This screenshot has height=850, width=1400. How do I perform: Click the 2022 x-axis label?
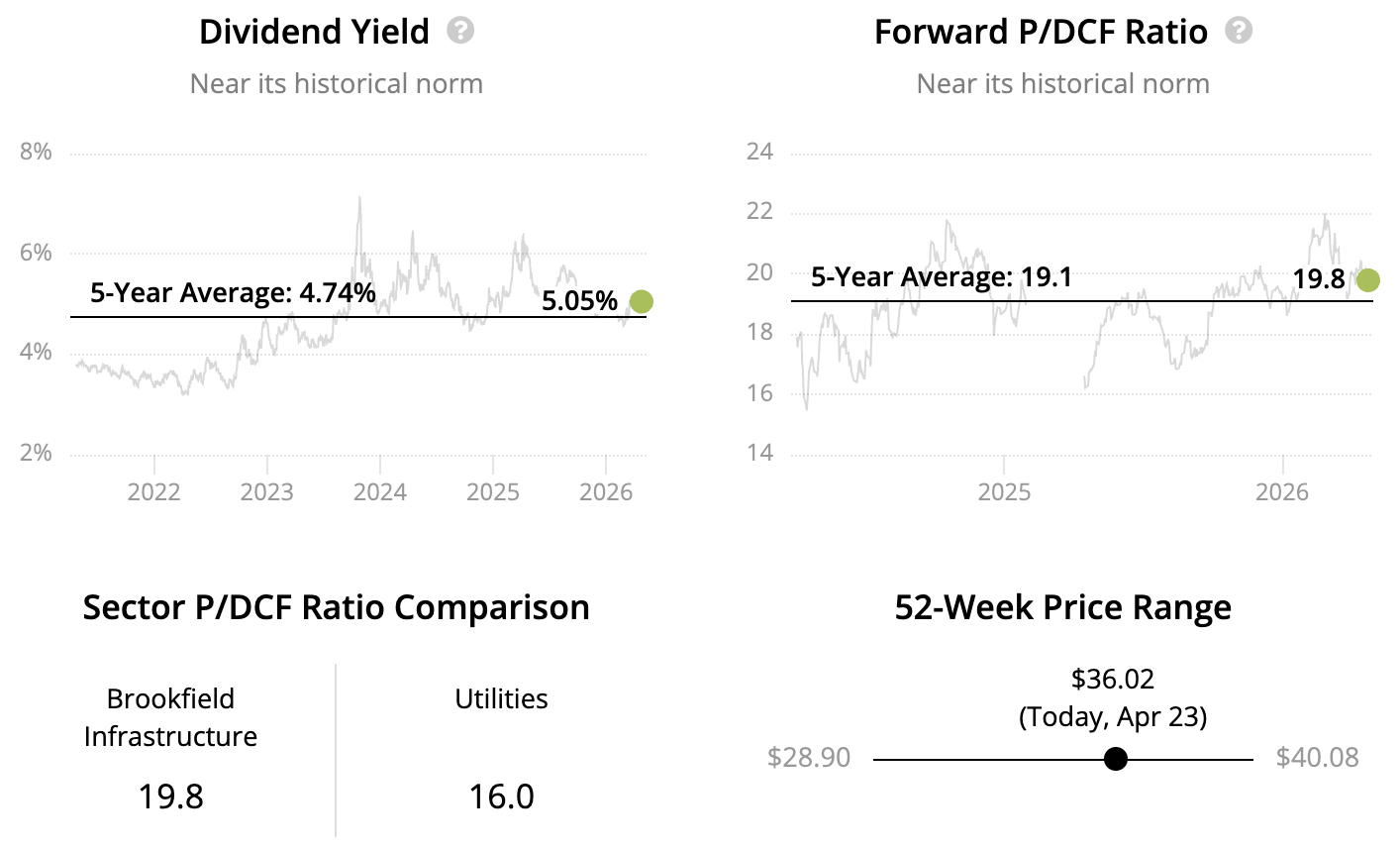153,492
